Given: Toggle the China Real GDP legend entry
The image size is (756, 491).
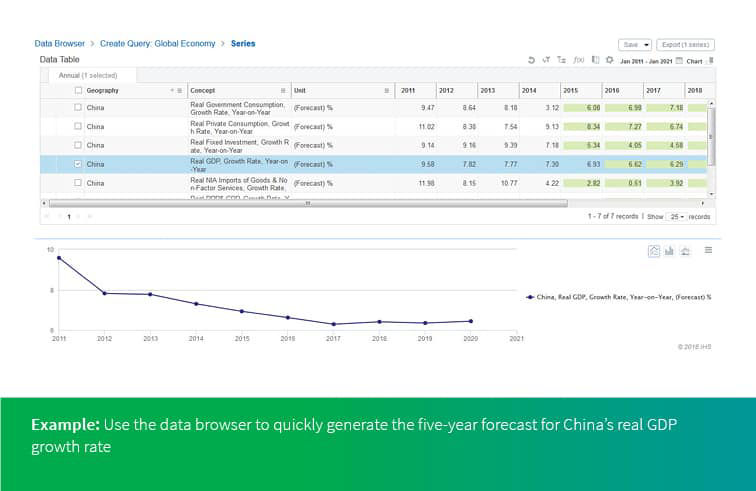Looking at the screenshot, I should coord(619,297).
